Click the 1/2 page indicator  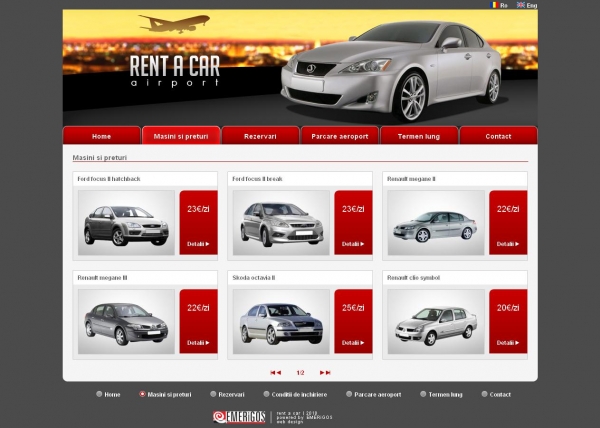tap(300, 373)
